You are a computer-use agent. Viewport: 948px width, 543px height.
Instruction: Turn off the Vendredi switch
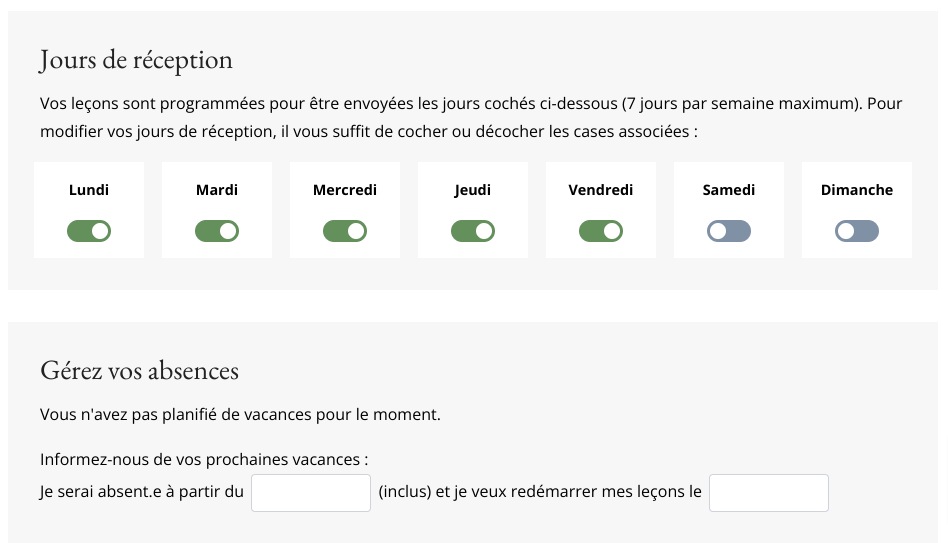[601, 231]
